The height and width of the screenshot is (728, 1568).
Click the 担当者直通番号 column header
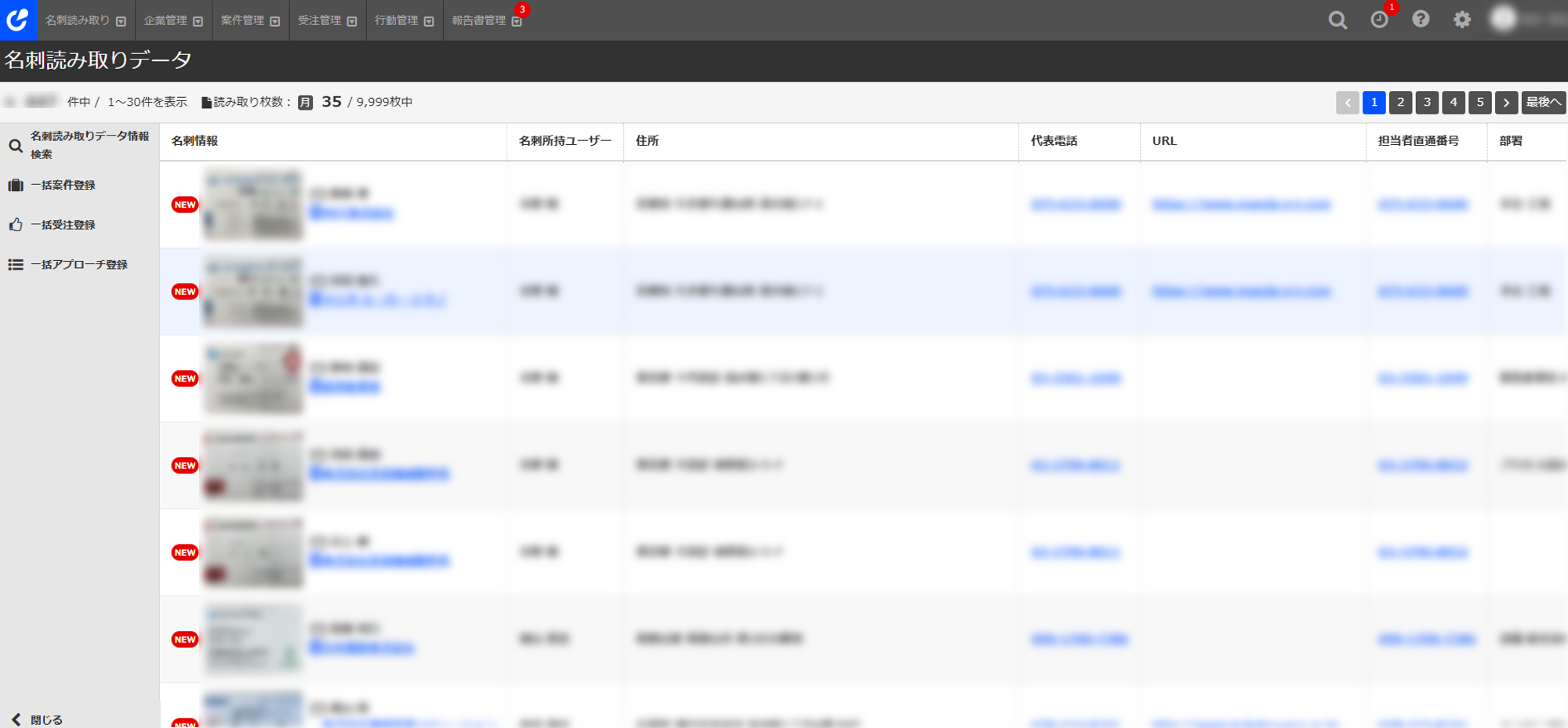pyautogui.click(x=1418, y=141)
